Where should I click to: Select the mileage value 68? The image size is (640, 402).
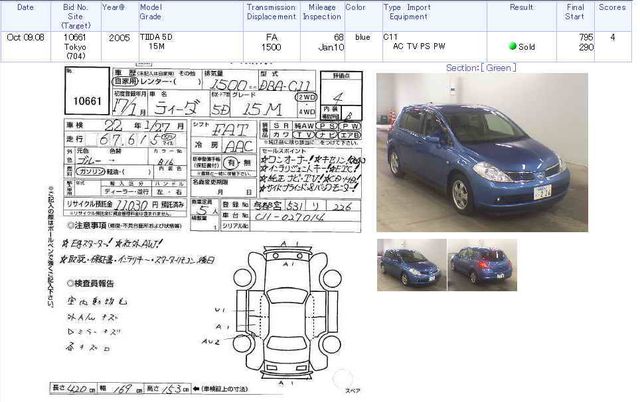(339, 38)
